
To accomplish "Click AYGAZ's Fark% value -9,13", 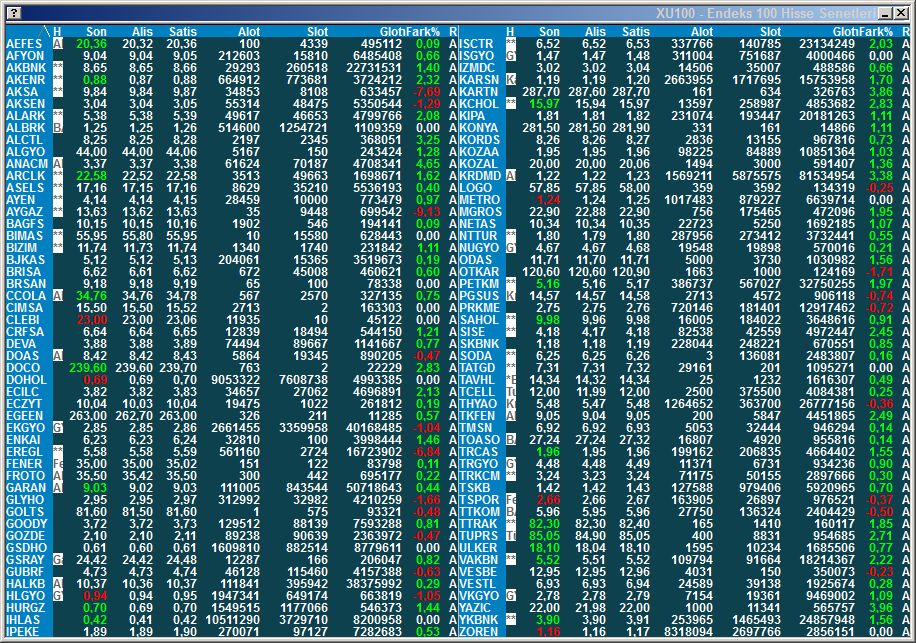I will click(x=427, y=211).
